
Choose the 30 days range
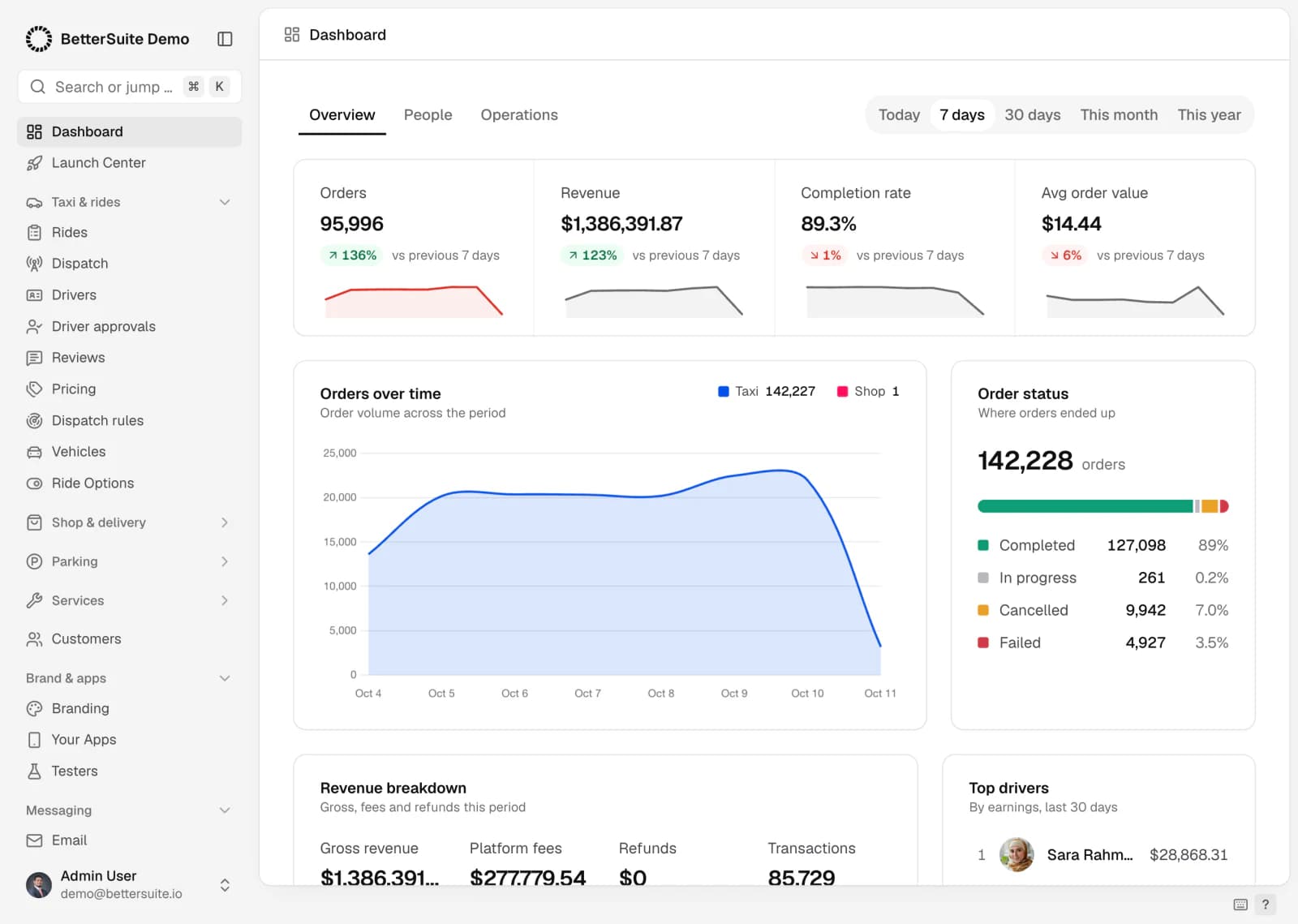pyautogui.click(x=1033, y=115)
